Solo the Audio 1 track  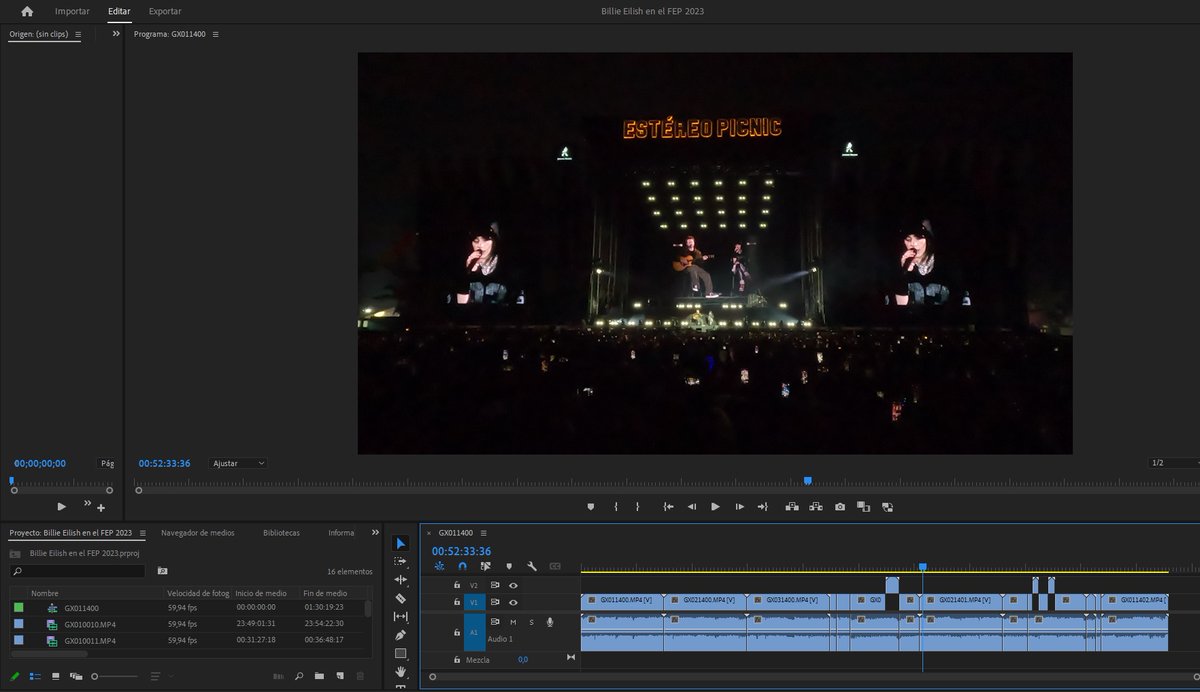(x=531, y=622)
